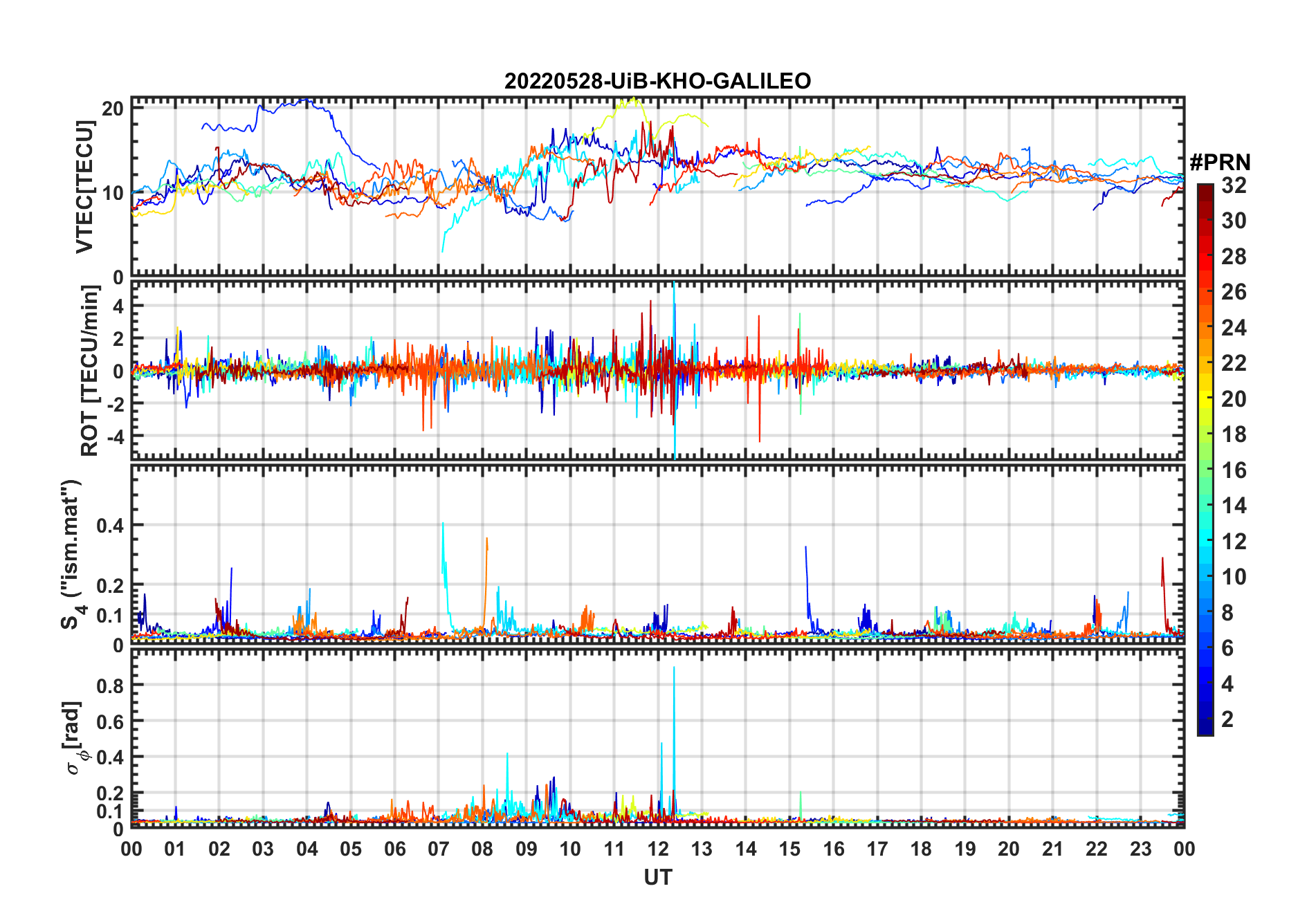Click the S4 ("ism.mat") y-axis label
This screenshot has height=920, width=1316.
coord(72,555)
